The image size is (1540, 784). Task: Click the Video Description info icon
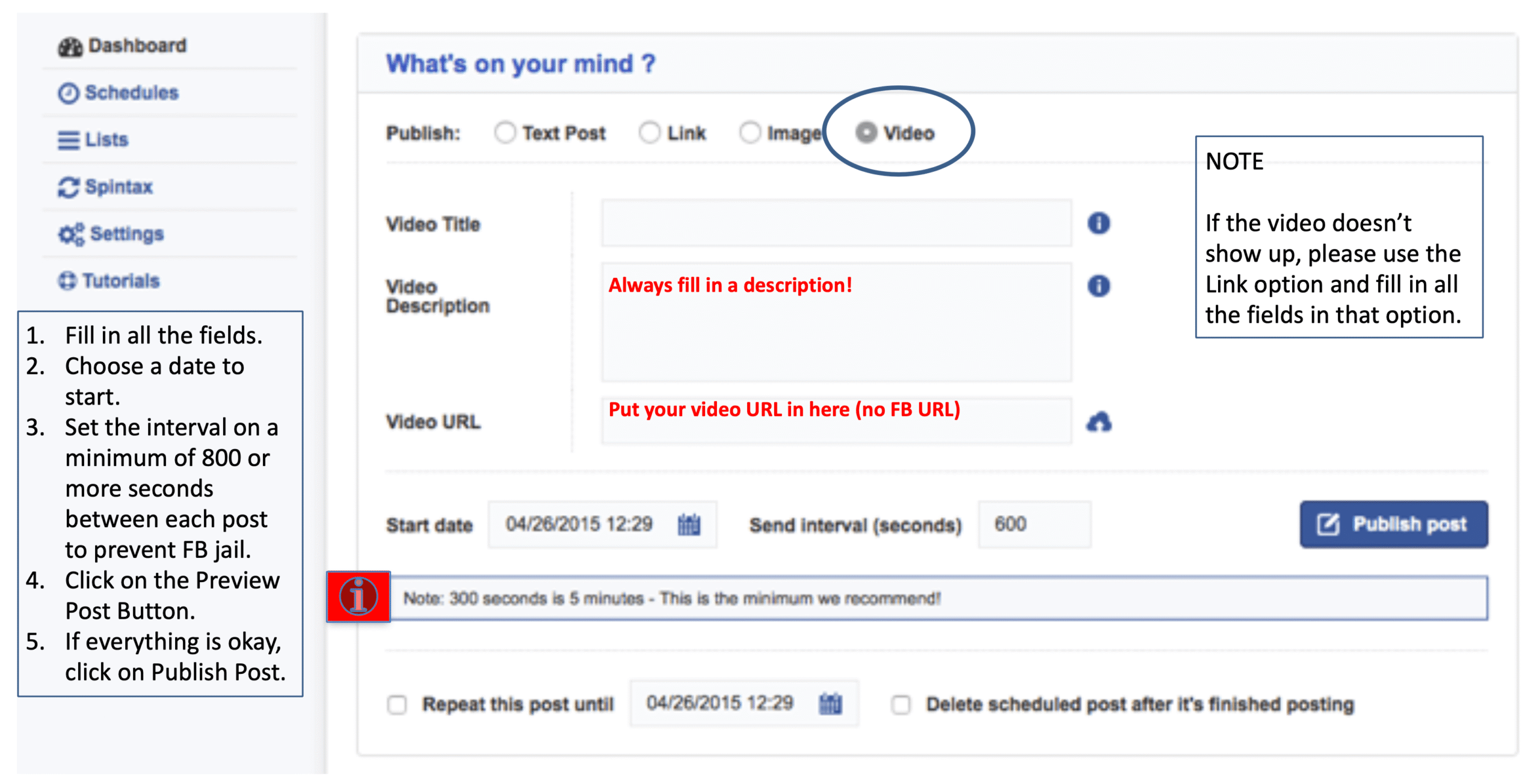(1098, 286)
